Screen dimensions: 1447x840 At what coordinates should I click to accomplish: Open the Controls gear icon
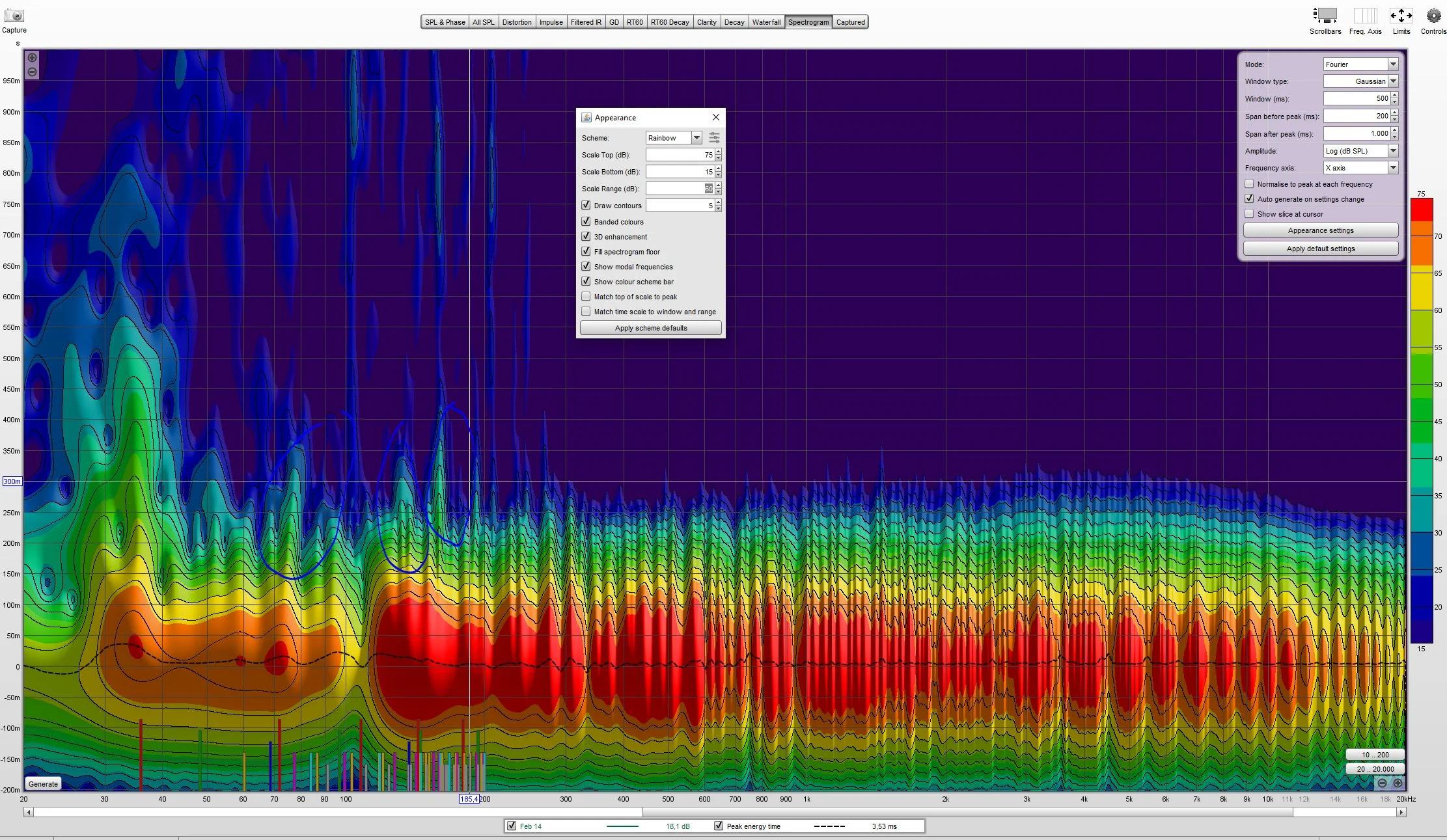pyautogui.click(x=1433, y=16)
